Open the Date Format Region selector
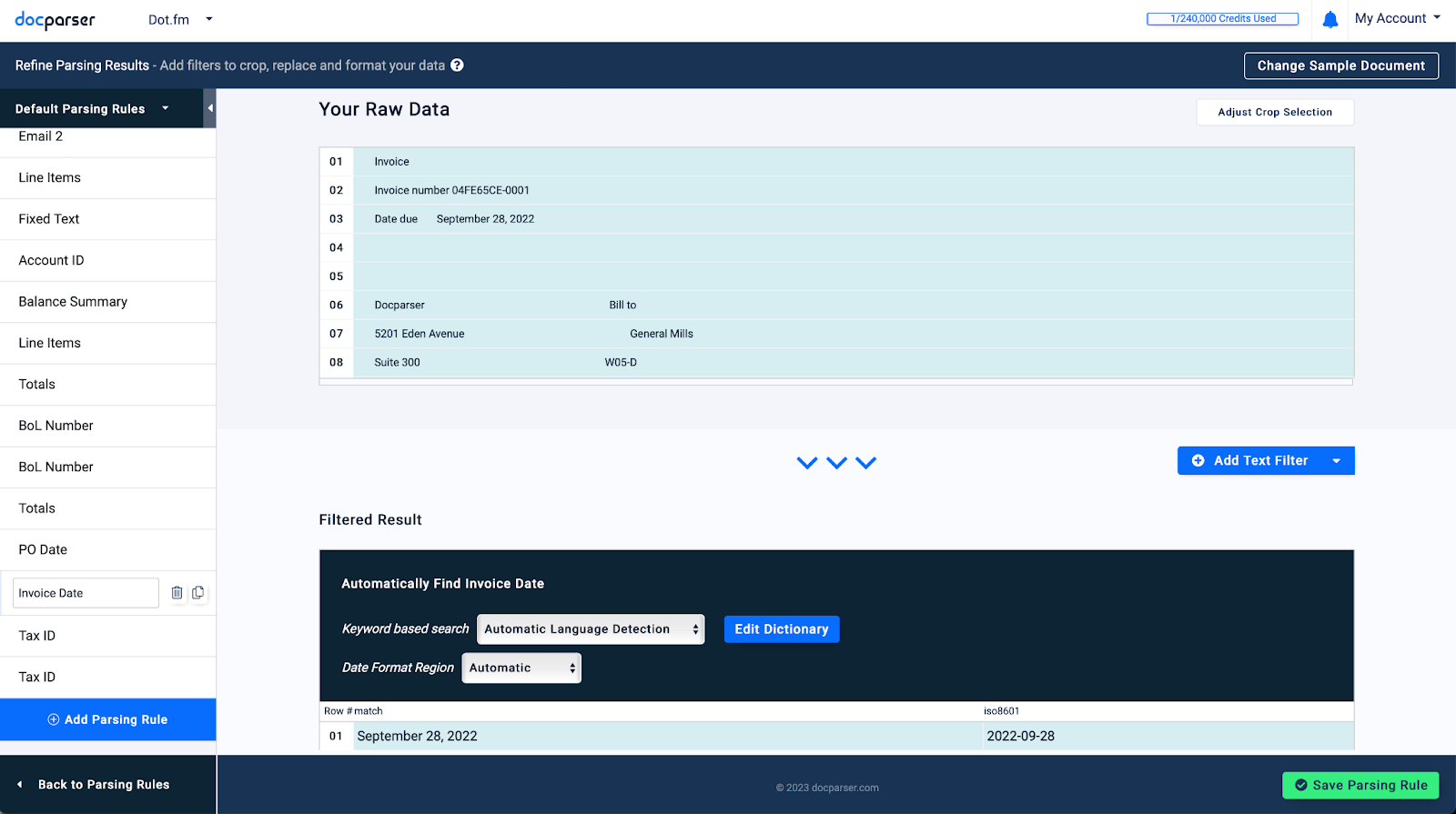This screenshot has height=814, width=1456. 521,668
